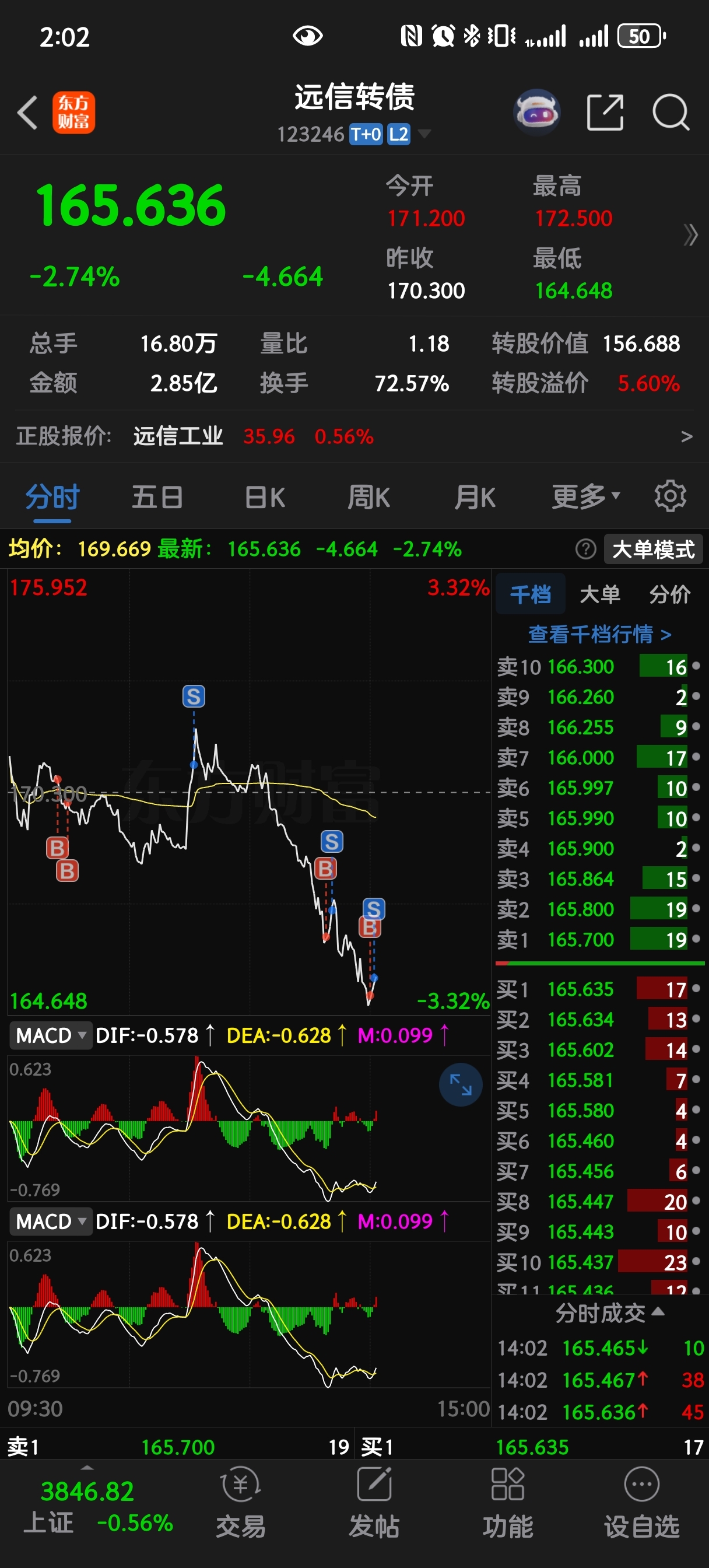Open the 更多 chart period dropdown
Screen dimensions: 709x1568
coord(586,496)
